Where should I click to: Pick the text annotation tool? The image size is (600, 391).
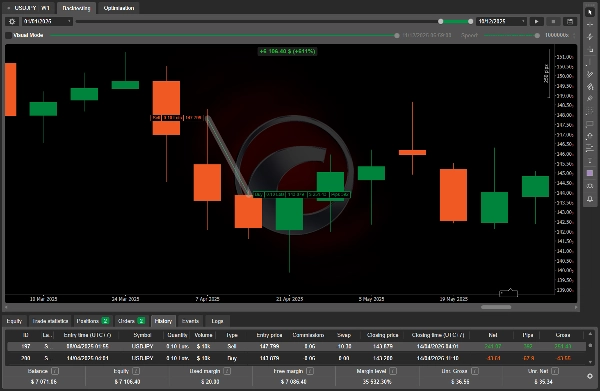(x=590, y=161)
